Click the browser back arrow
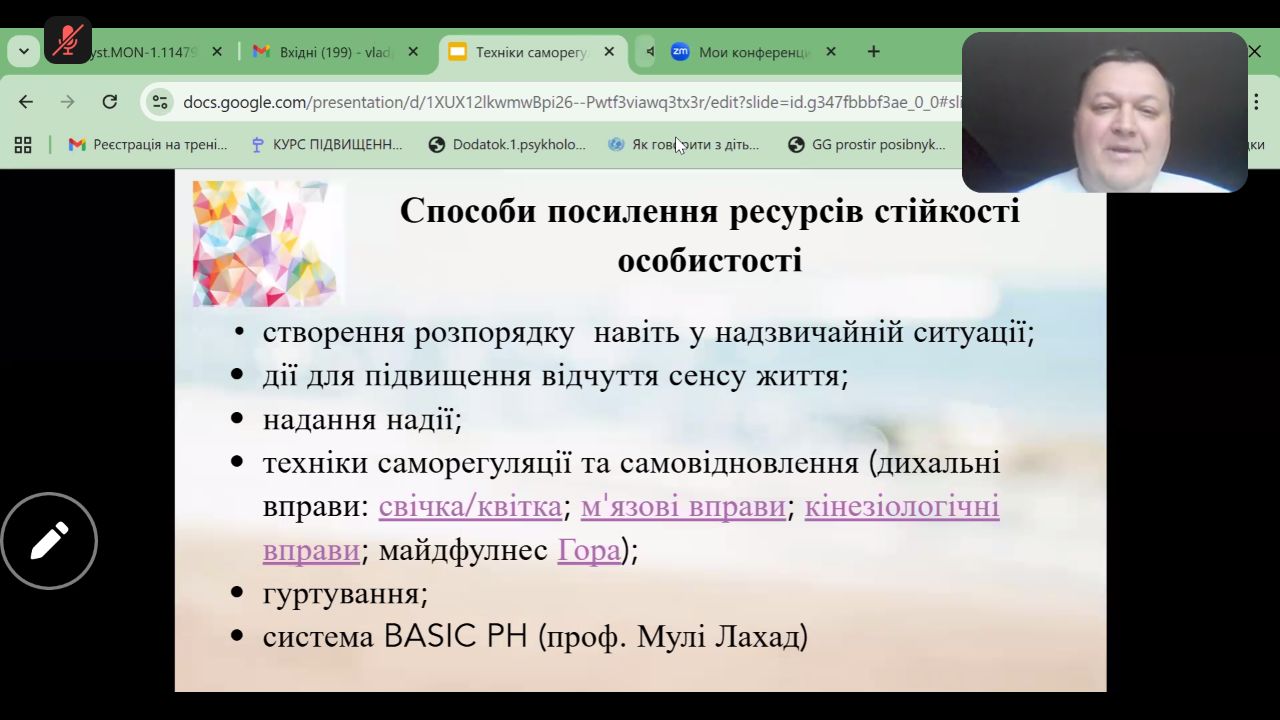The height and width of the screenshot is (720, 1280). tap(26, 102)
